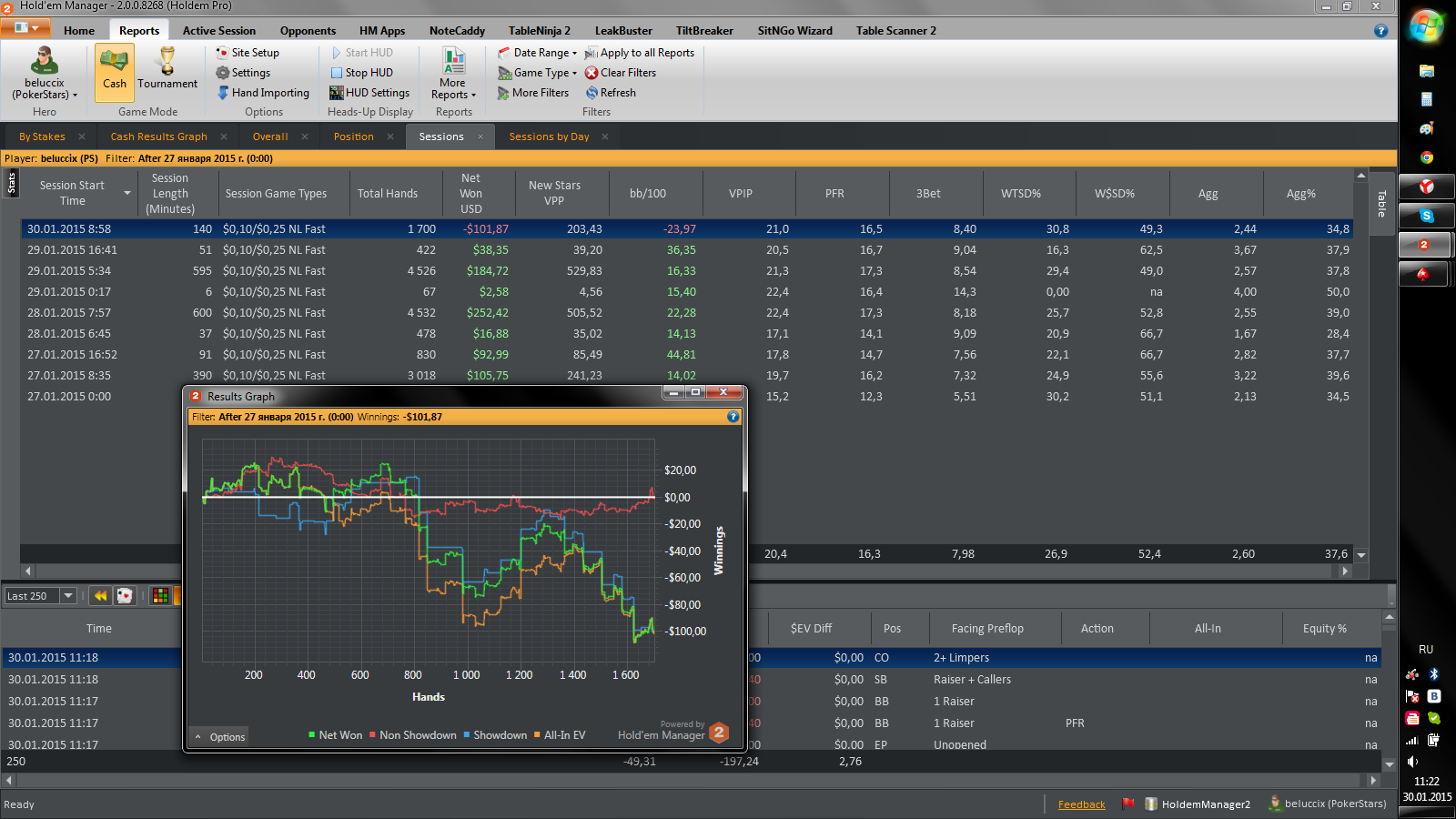This screenshot has width=1456, height=819.
Task: Open Hand Importing
Action: click(264, 93)
